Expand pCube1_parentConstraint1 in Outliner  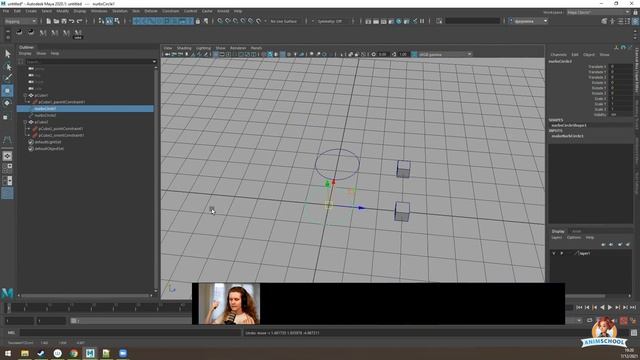pos(29,102)
